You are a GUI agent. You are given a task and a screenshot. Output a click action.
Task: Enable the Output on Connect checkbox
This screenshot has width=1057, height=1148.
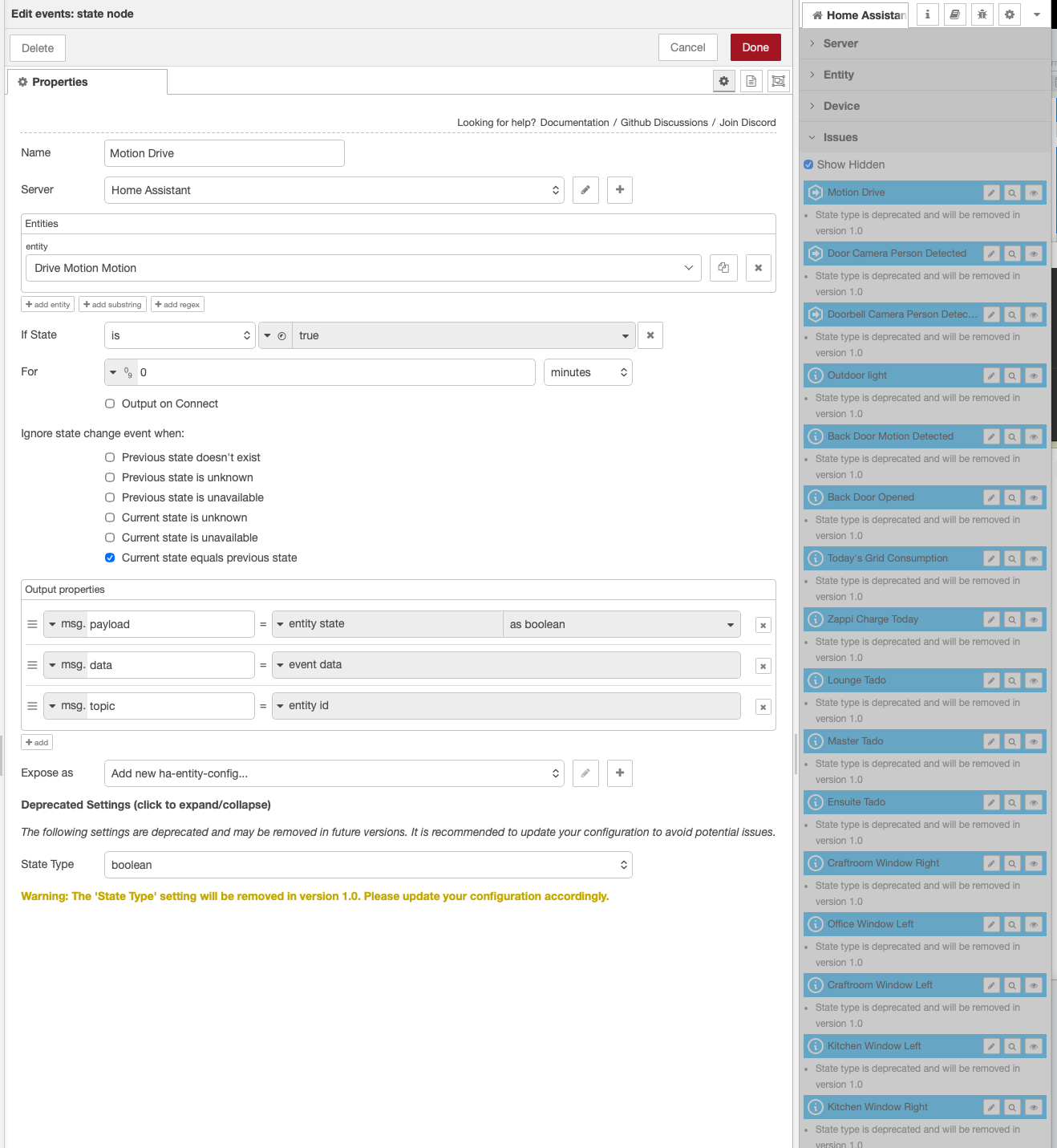point(110,404)
